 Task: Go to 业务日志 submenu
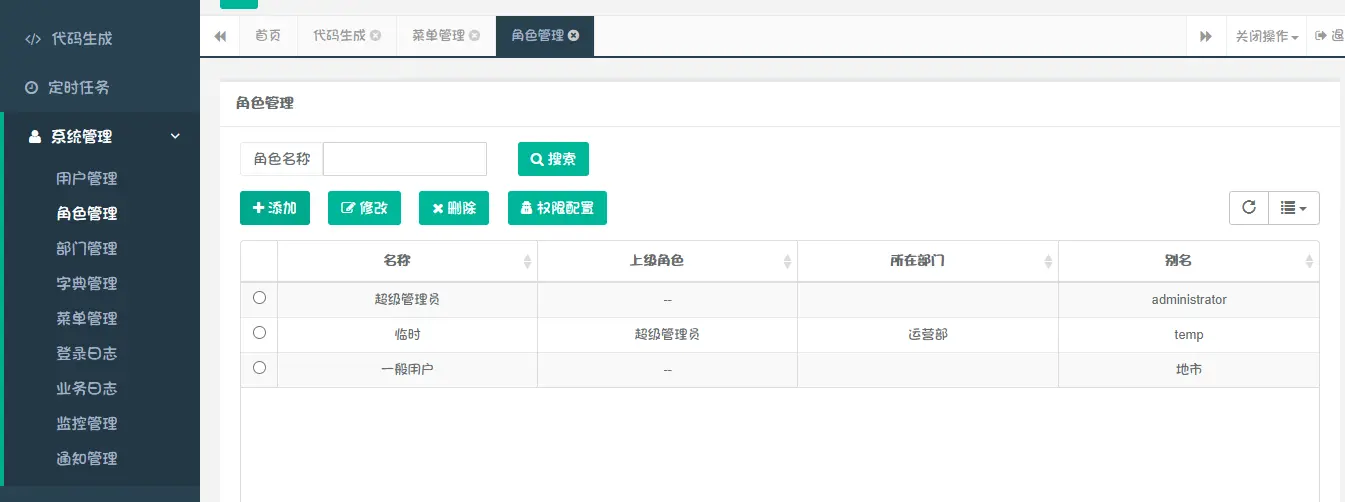coord(87,388)
